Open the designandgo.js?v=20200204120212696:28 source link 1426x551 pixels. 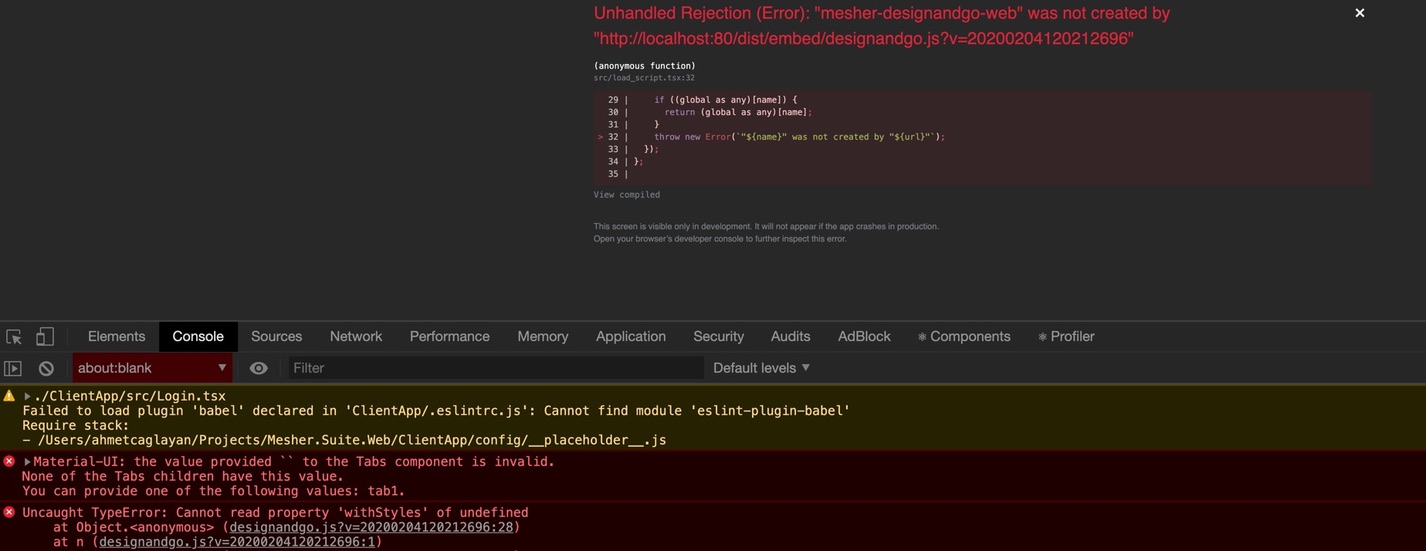click(372, 527)
